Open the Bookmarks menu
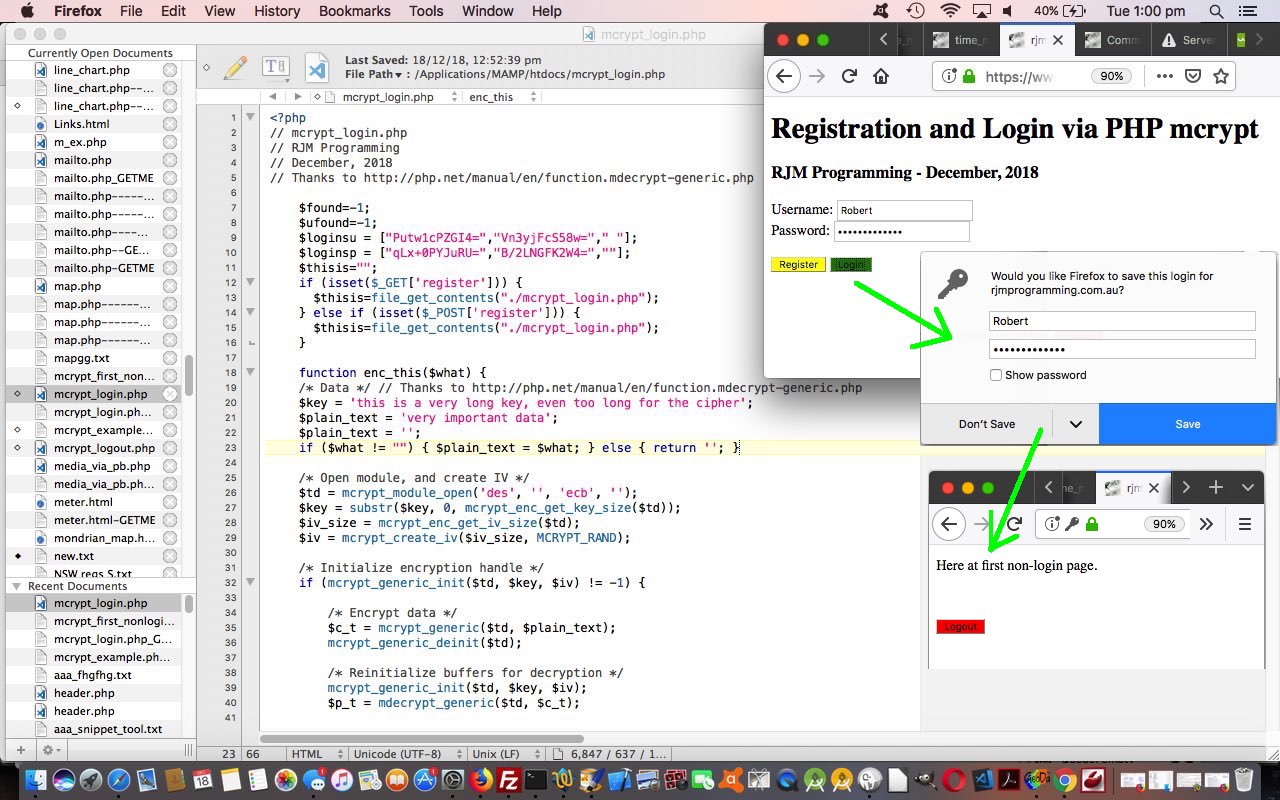1280x800 pixels. coord(354,11)
